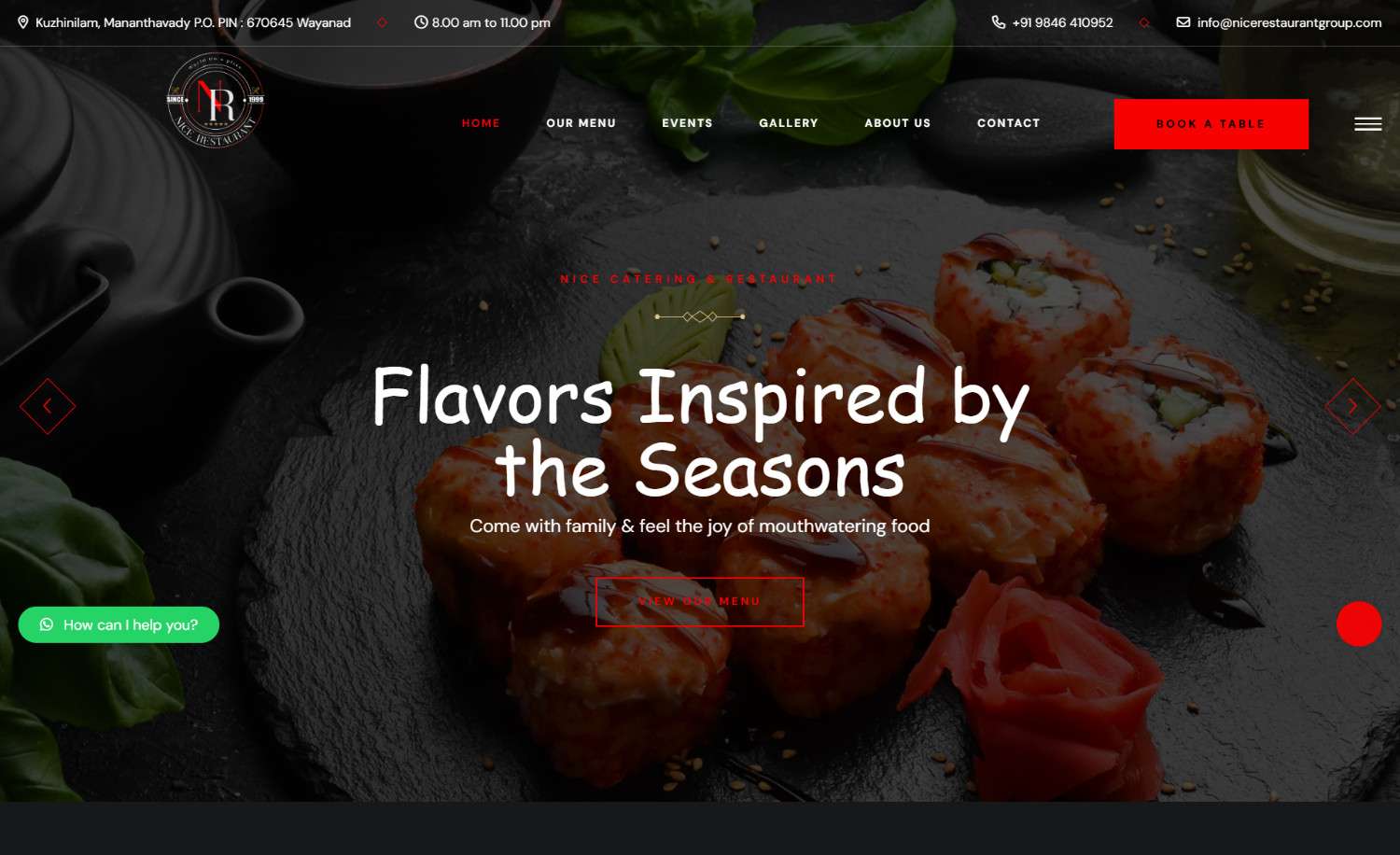Go to previous slide arrow

click(x=48, y=406)
